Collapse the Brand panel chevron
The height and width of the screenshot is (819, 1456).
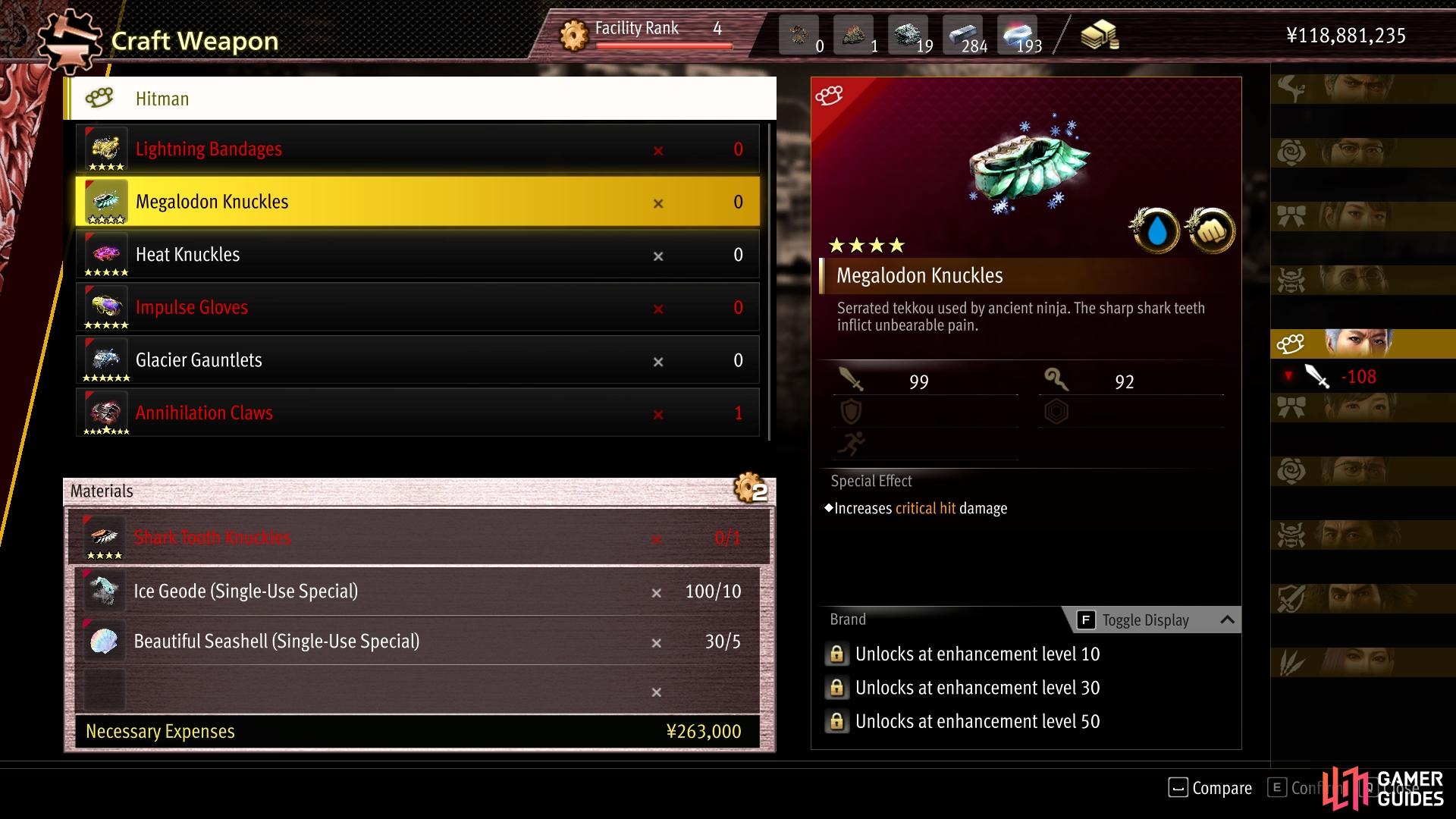(1227, 620)
